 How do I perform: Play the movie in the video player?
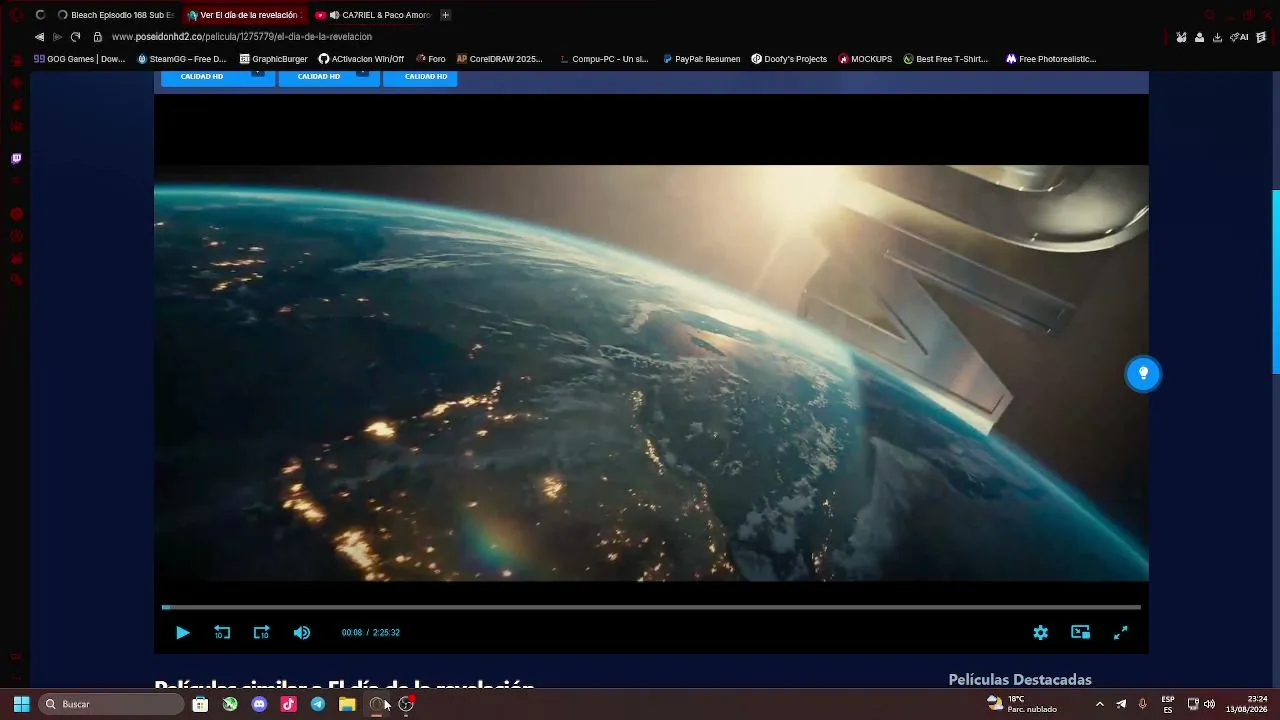tap(182, 632)
